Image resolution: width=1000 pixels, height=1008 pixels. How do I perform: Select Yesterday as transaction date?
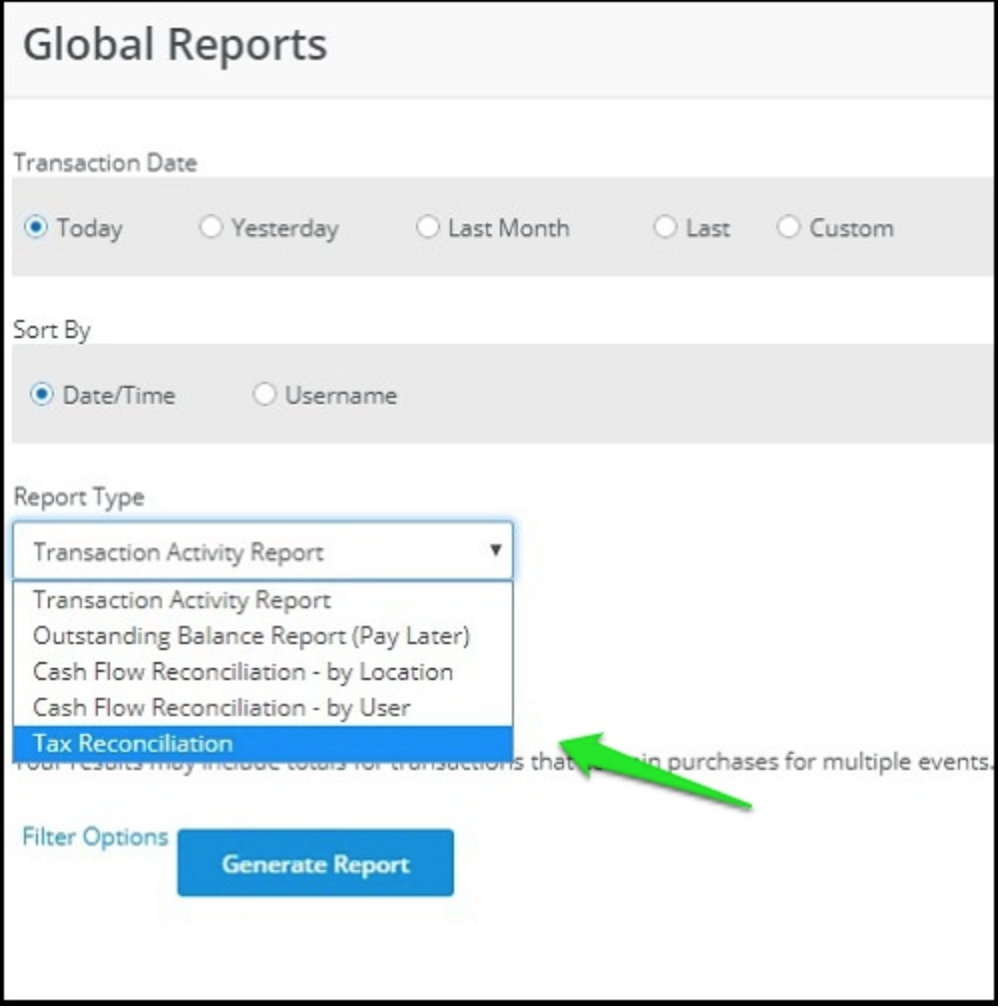(210, 227)
